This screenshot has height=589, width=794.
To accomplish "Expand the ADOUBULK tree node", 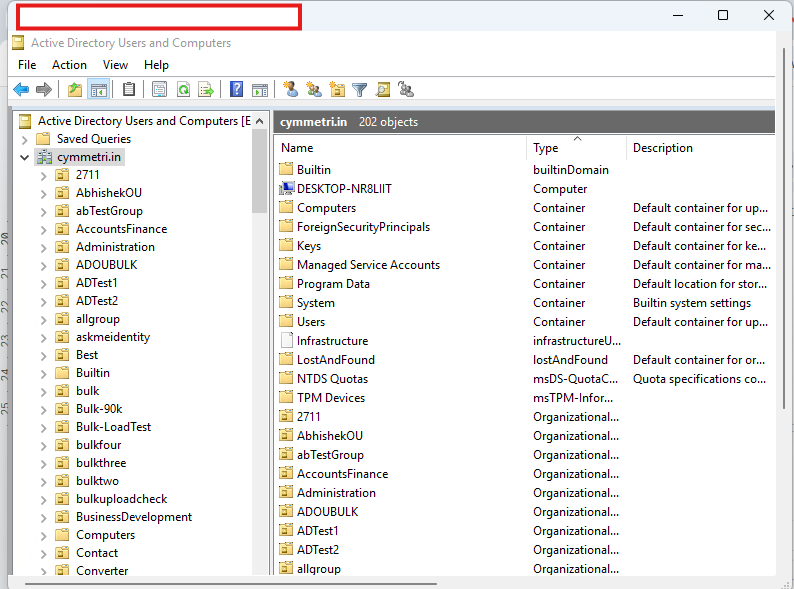I will 44,265.
